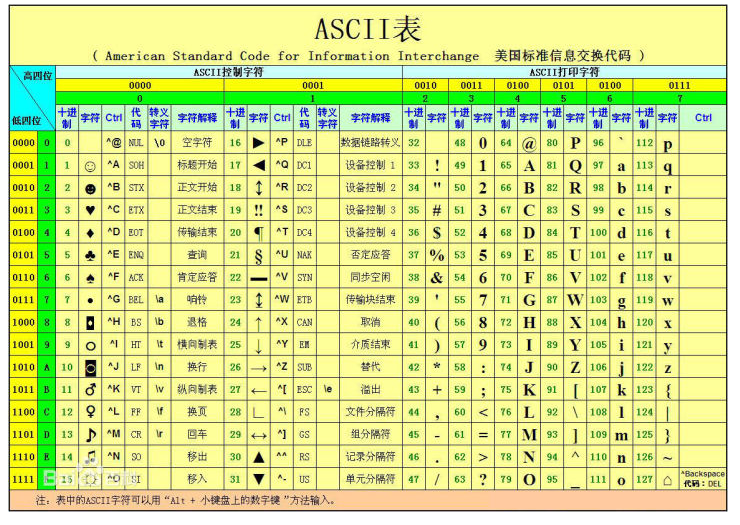Click the '^Z' Ctrl cell

(x=282, y=367)
